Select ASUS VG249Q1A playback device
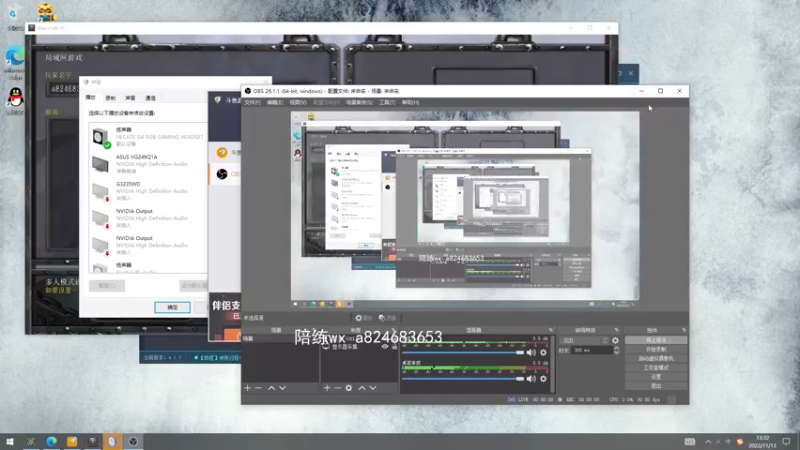Image resolution: width=800 pixels, height=450 pixels. point(148,164)
